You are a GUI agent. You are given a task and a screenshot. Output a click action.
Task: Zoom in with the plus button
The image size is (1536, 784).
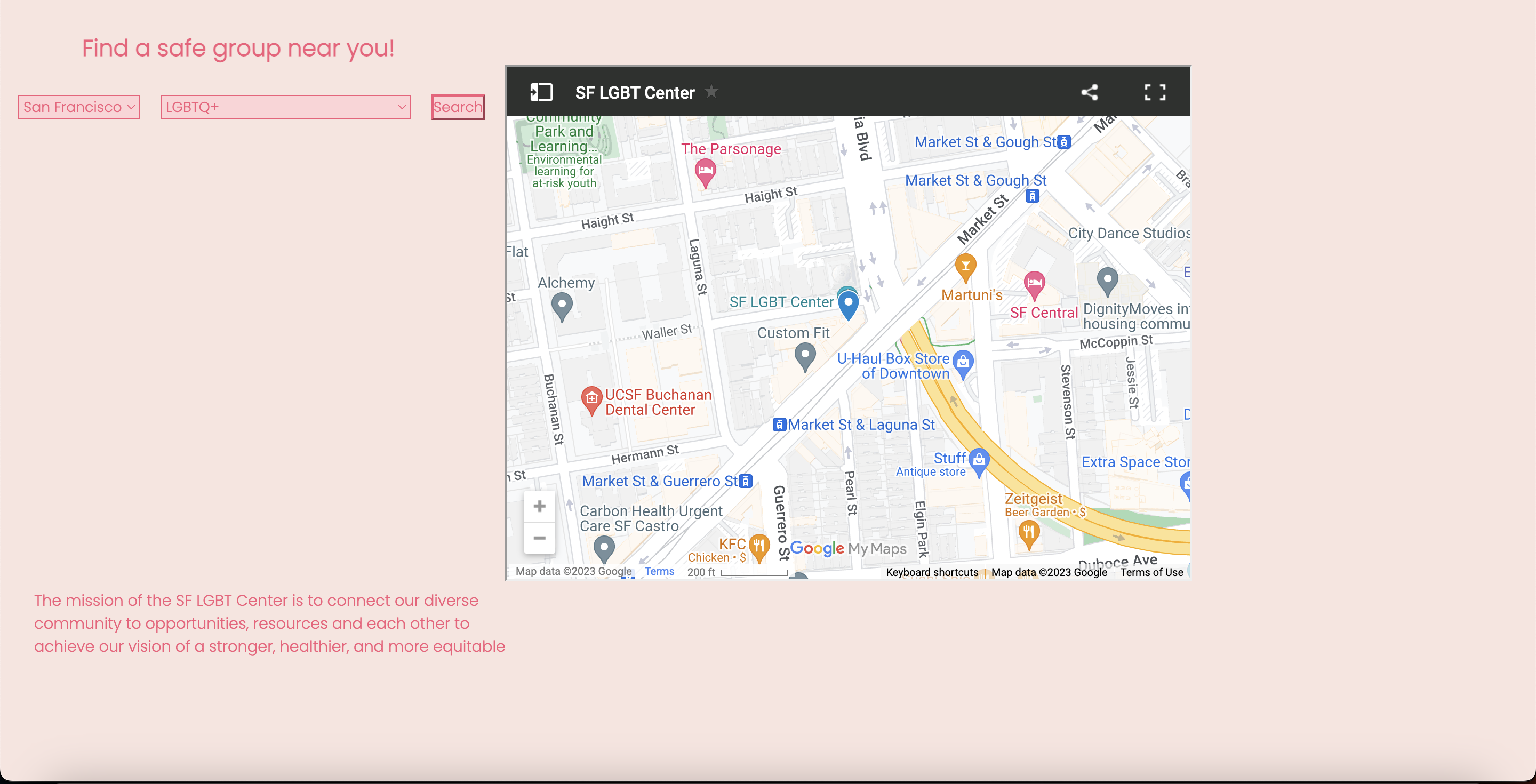pyautogui.click(x=539, y=506)
